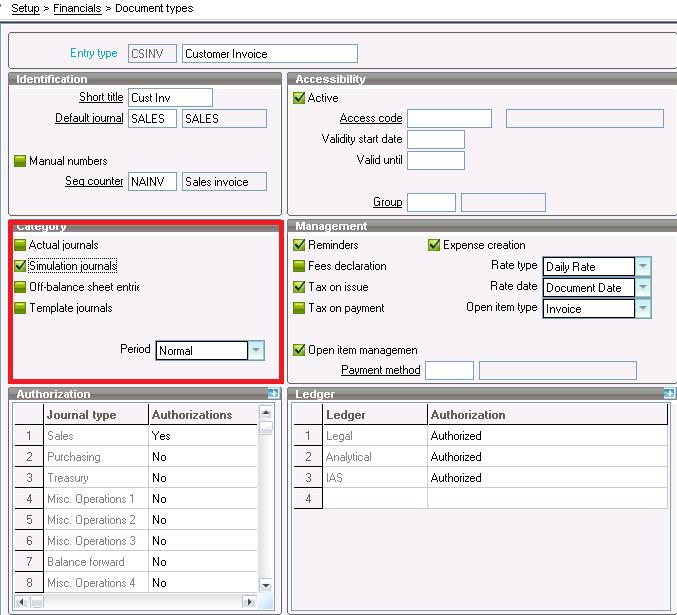Click the Seq counter label link
The image size is (677, 615).
tap(94, 181)
